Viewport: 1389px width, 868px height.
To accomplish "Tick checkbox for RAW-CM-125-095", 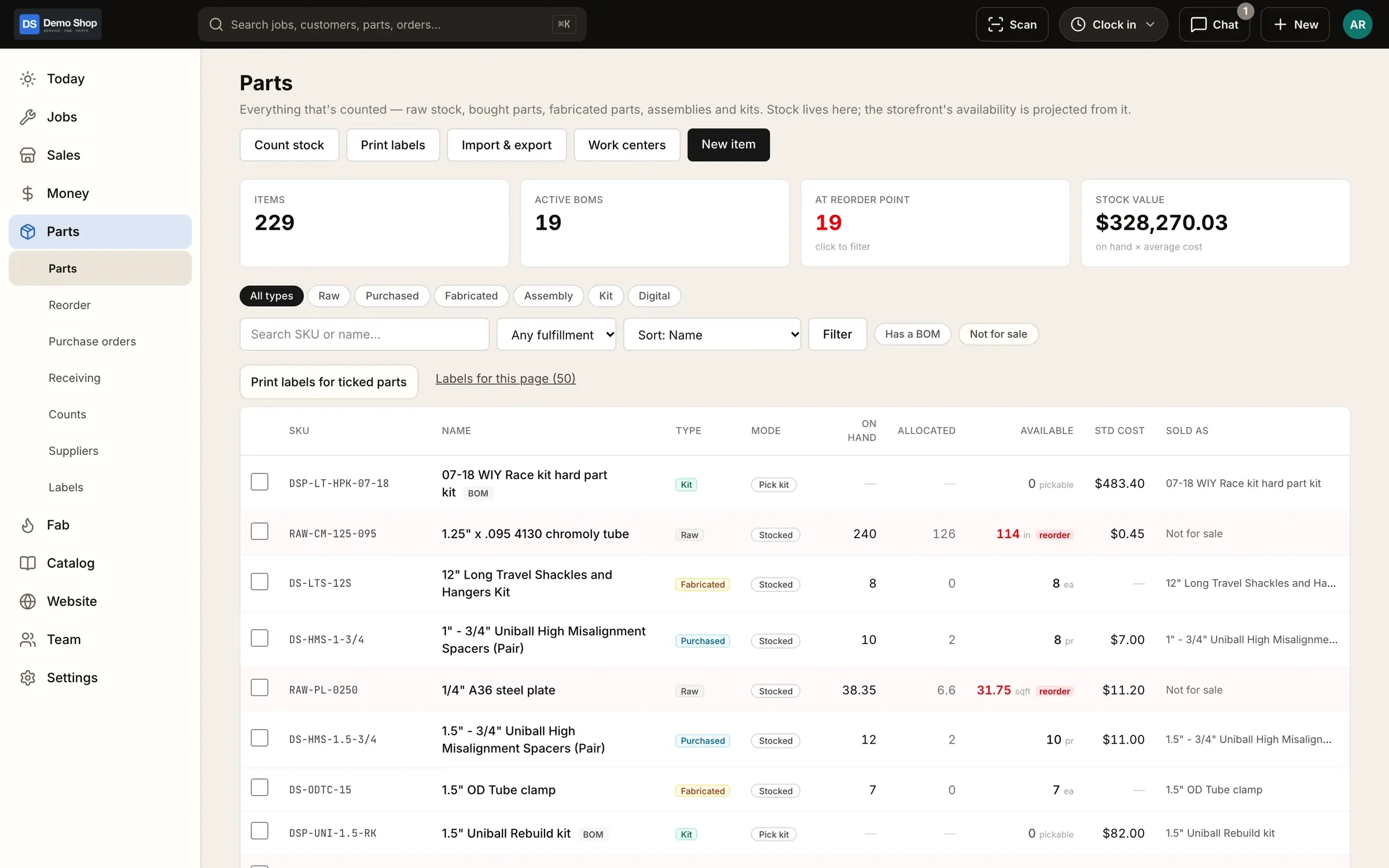I will click(x=259, y=531).
